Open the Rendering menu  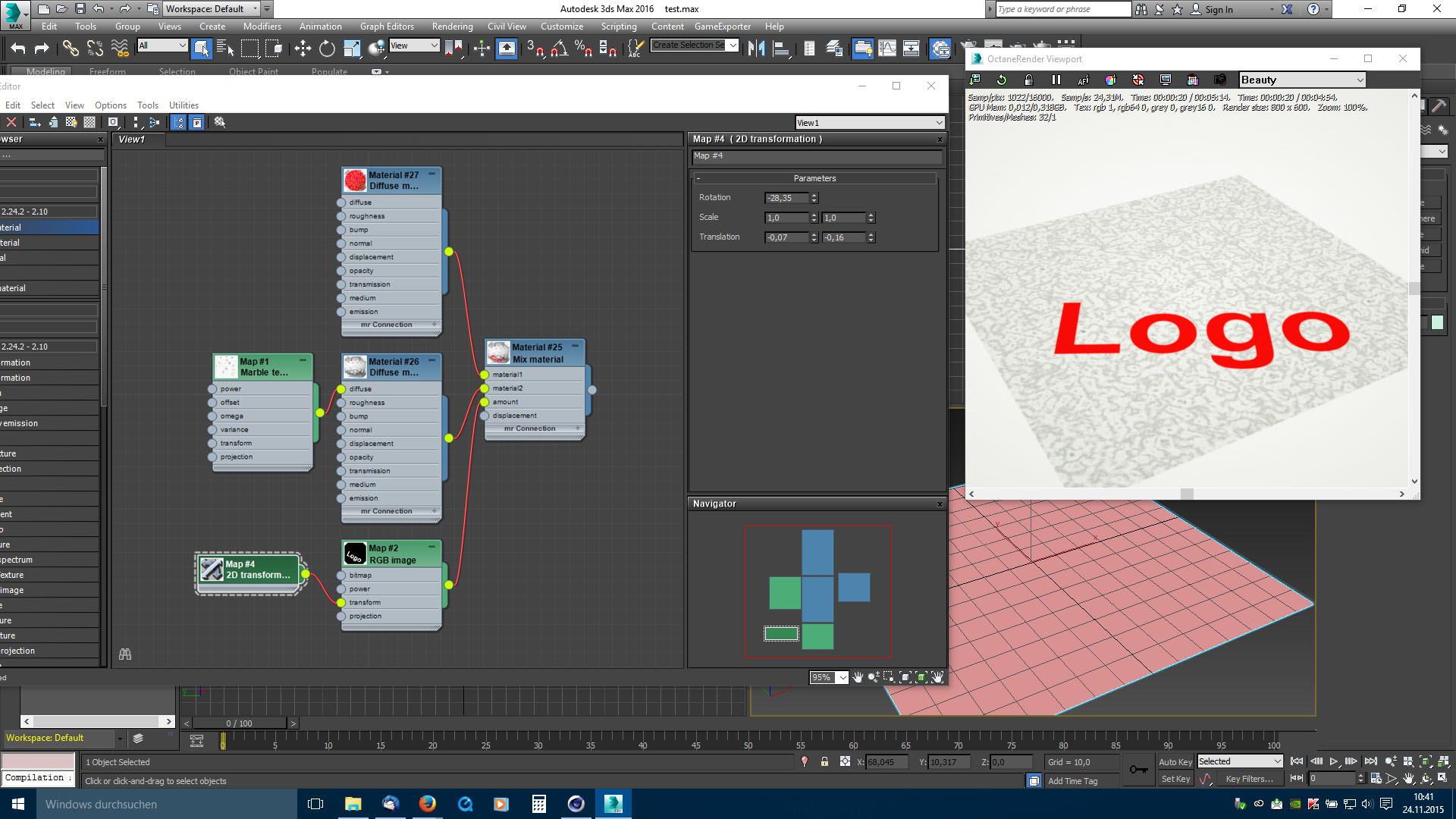pyautogui.click(x=452, y=26)
